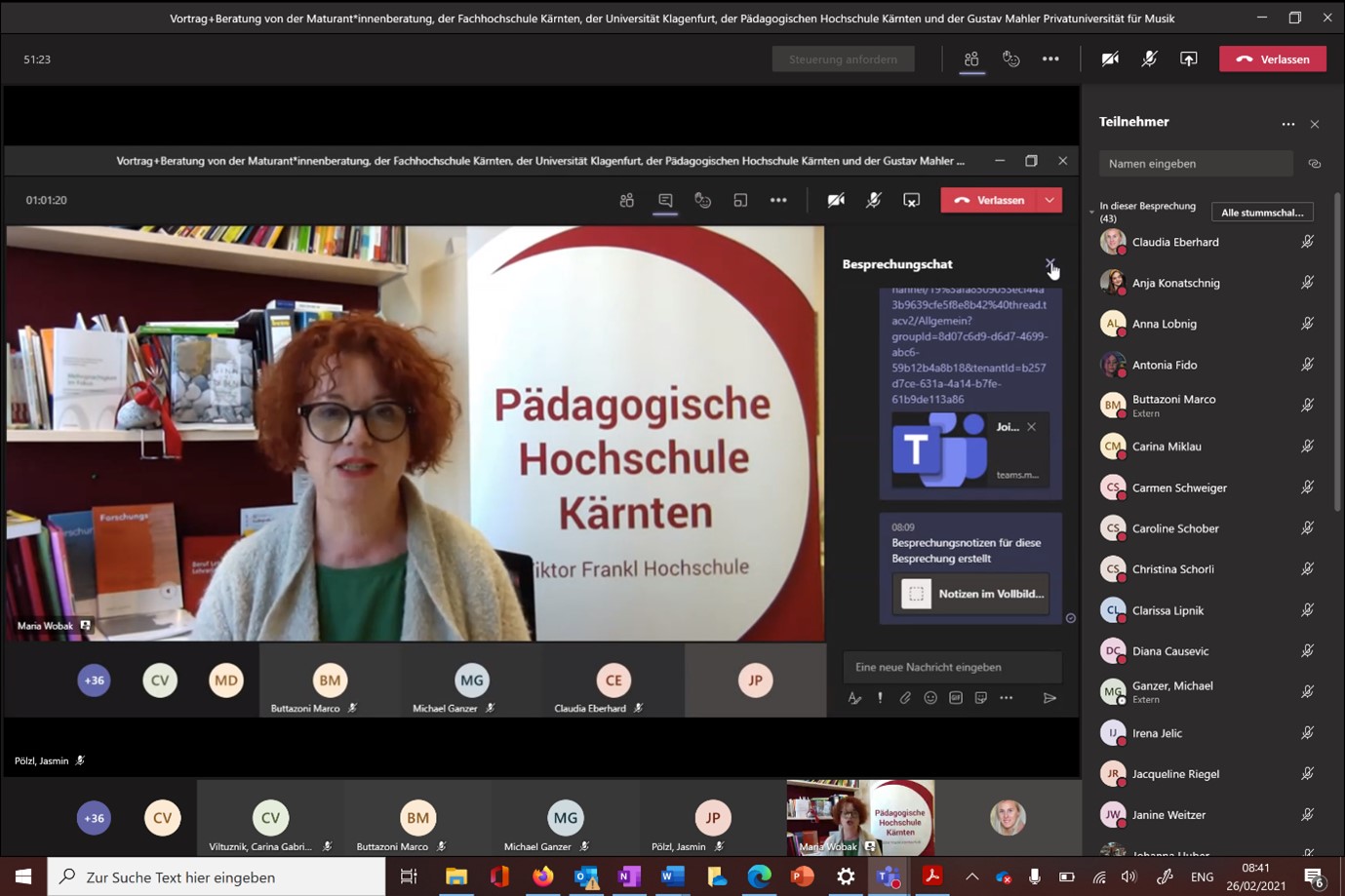The image size is (1345, 896).
Task: Select participant Anja Konatschnig
Action: (1207, 283)
